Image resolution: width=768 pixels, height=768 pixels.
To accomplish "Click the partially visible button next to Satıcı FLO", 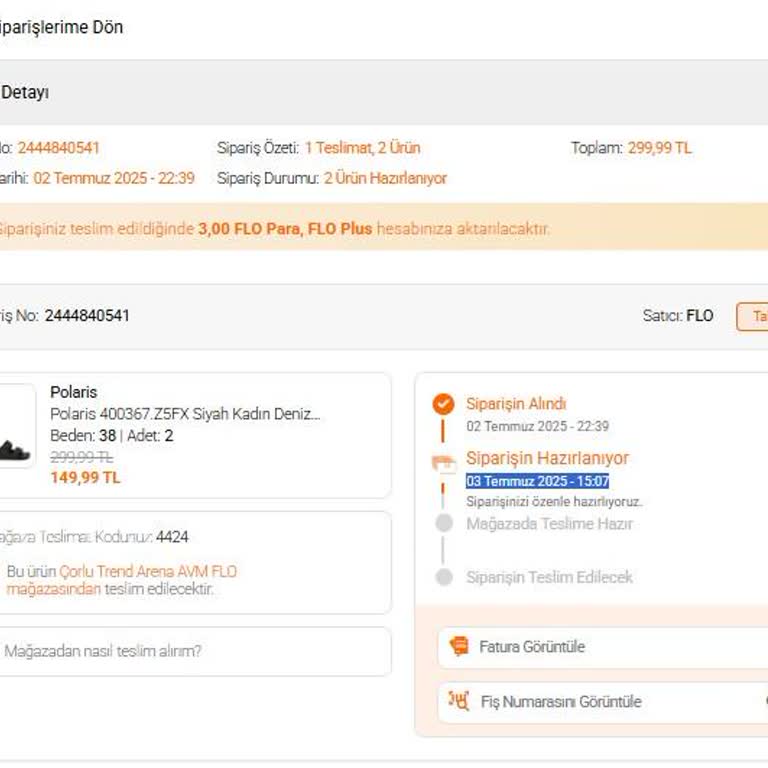I will coord(753,316).
